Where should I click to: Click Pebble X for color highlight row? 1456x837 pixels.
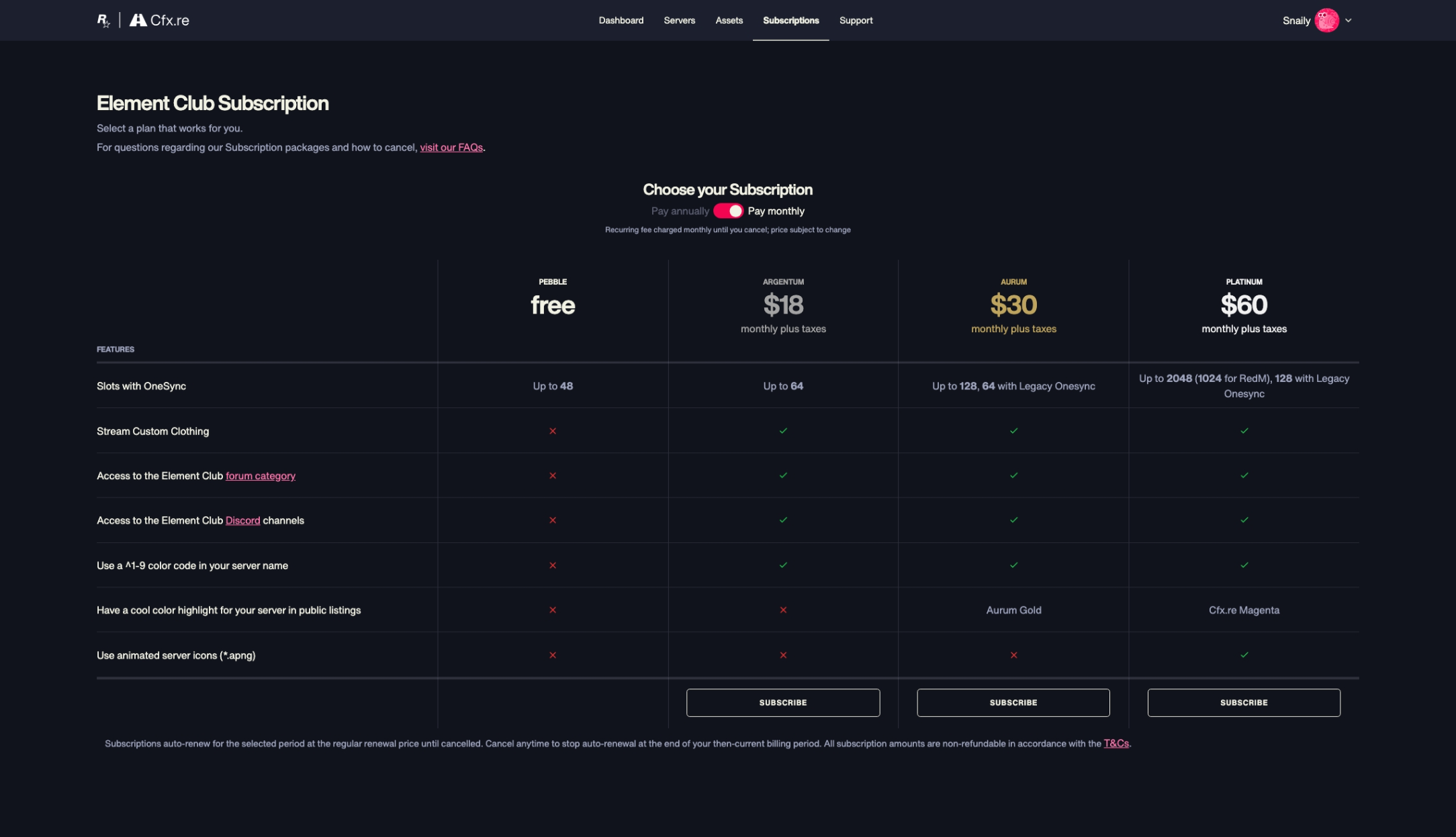pyautogui.click(x=553, y=610)
